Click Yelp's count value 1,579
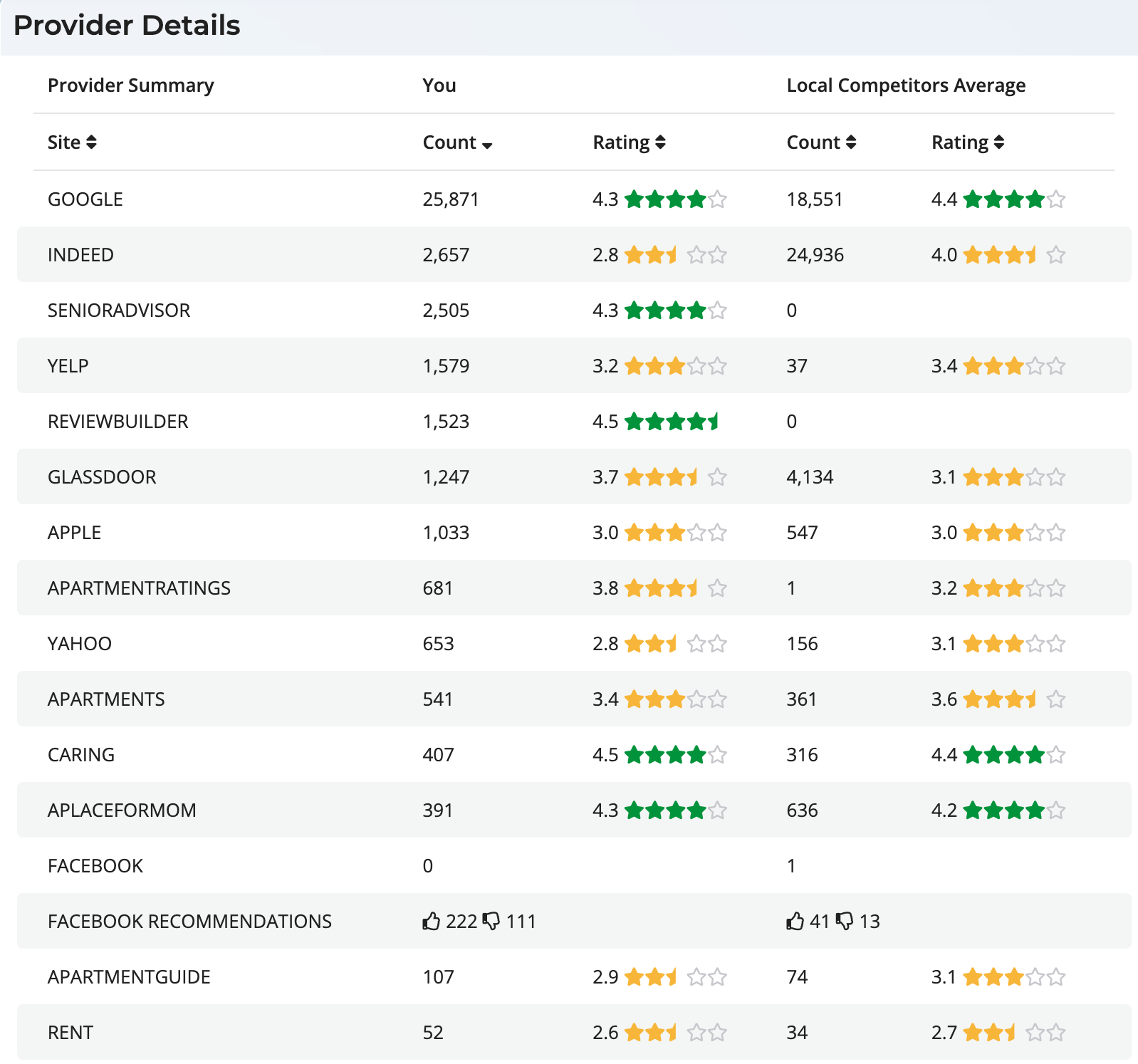The width and height of the screenshot is (1138, 1064). point(447,366)
